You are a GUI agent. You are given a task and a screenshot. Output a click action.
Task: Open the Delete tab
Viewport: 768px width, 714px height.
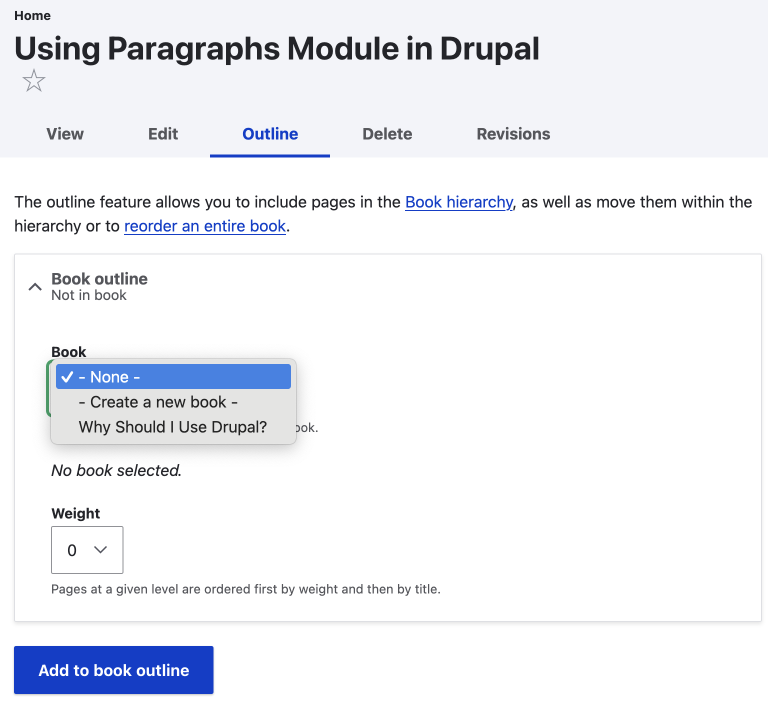click(x=387, y=134)
